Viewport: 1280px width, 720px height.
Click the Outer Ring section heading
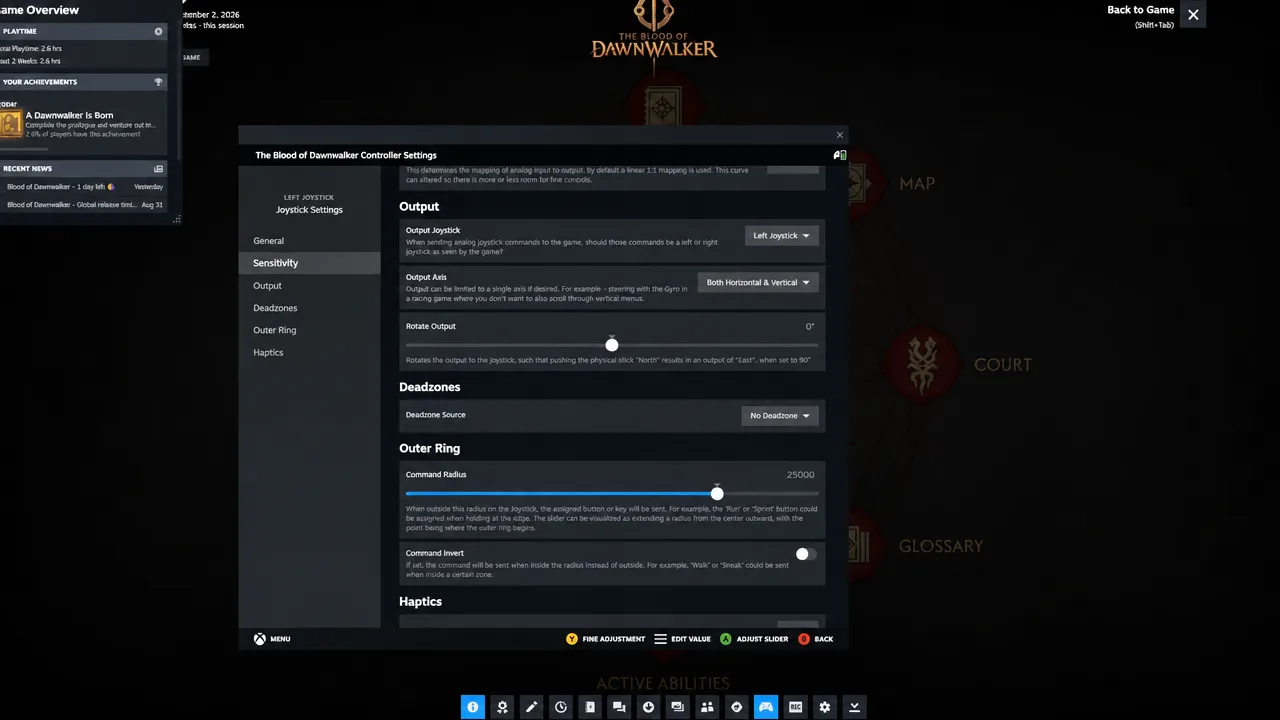430,449
